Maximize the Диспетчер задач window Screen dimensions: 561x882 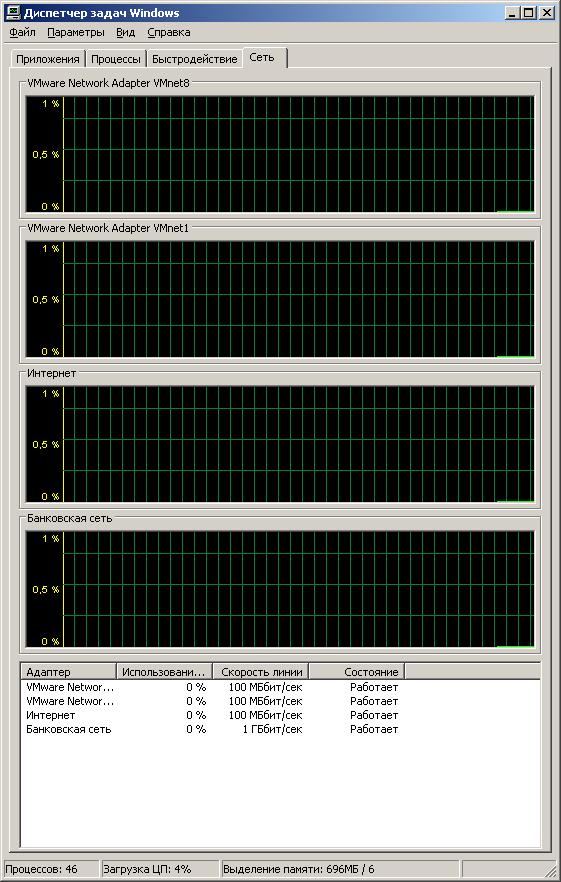[528, 12]
